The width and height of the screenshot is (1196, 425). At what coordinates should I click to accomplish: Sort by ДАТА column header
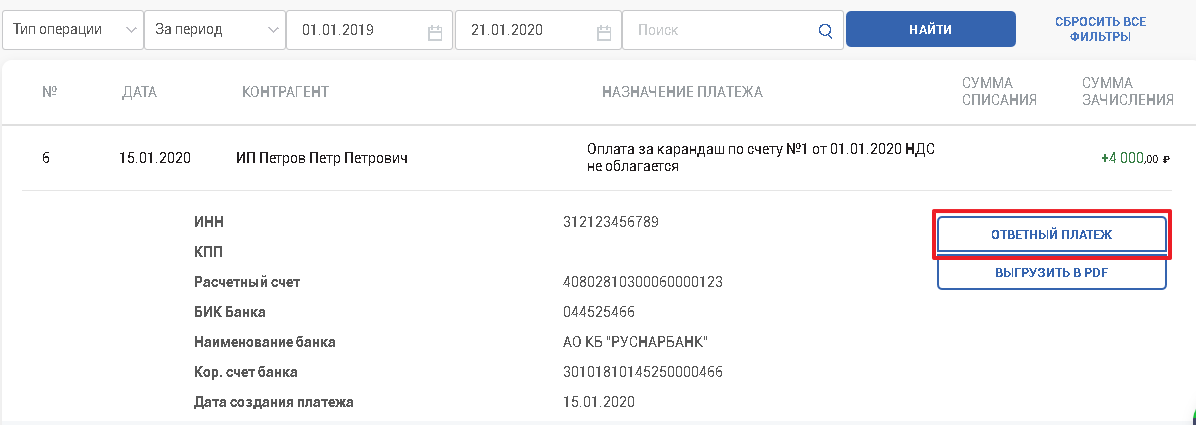139,92
